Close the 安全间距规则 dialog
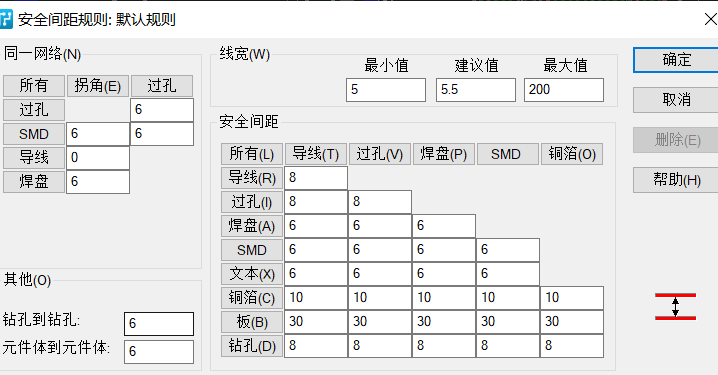This screenshot has height=375, width=718. [710, 19]
